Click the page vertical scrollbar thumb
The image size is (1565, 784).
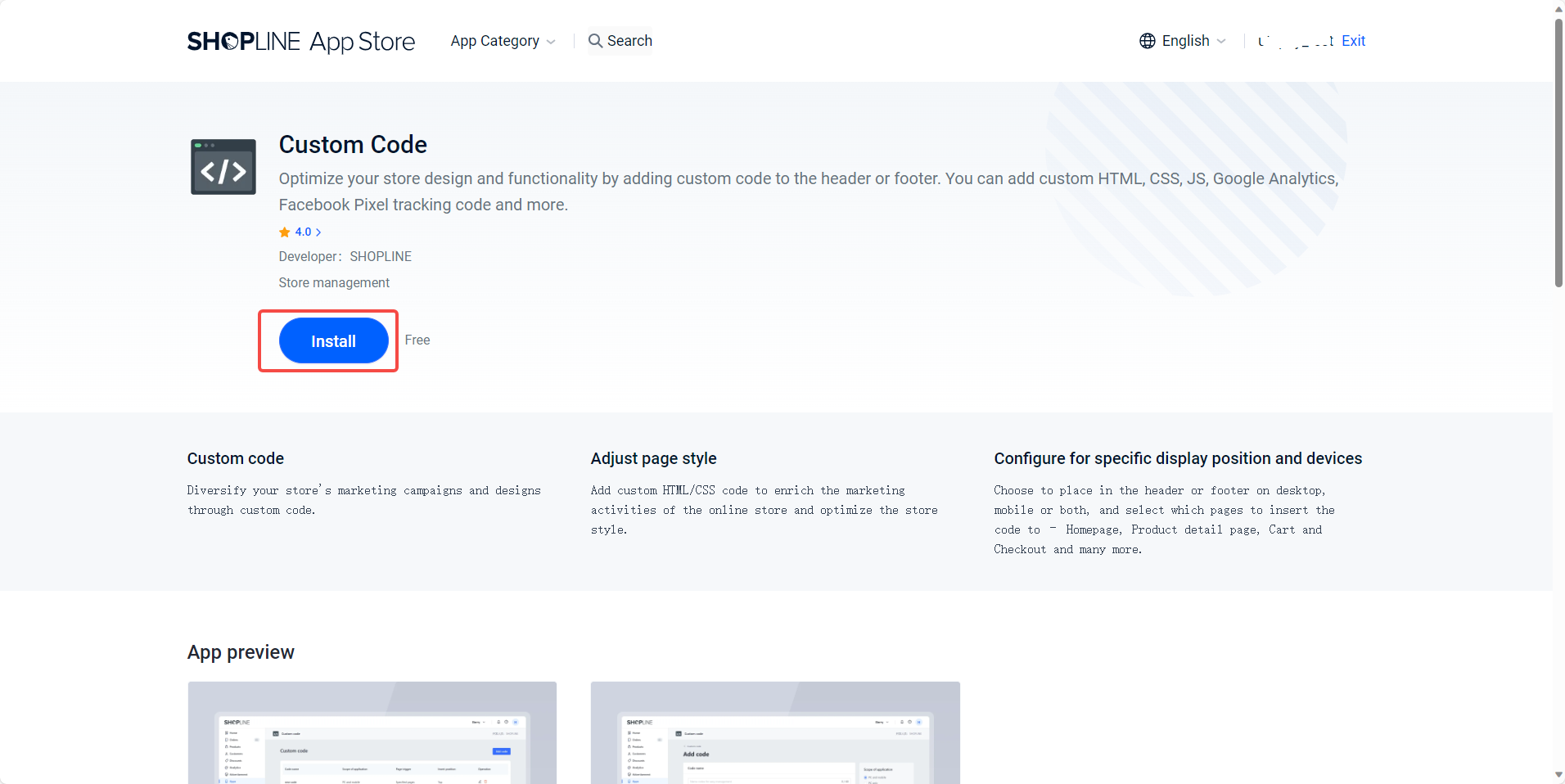point(1558,151)
